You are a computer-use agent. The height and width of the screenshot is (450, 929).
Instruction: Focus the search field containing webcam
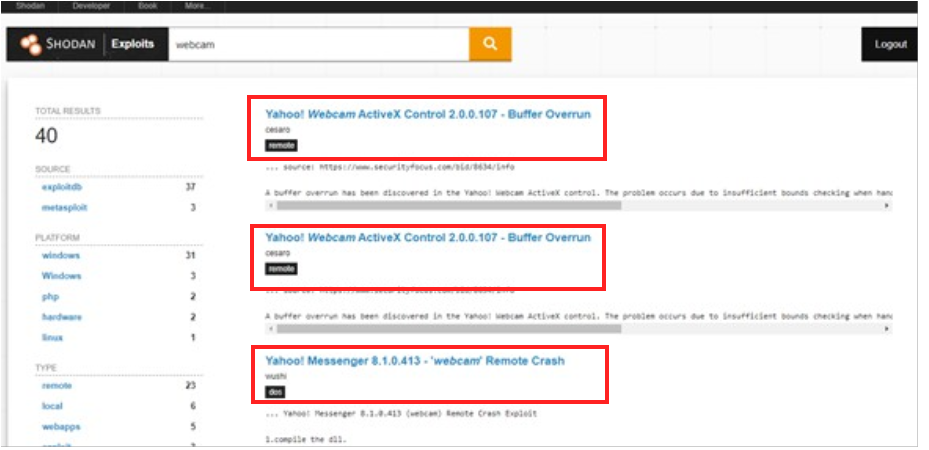(319, 44)
